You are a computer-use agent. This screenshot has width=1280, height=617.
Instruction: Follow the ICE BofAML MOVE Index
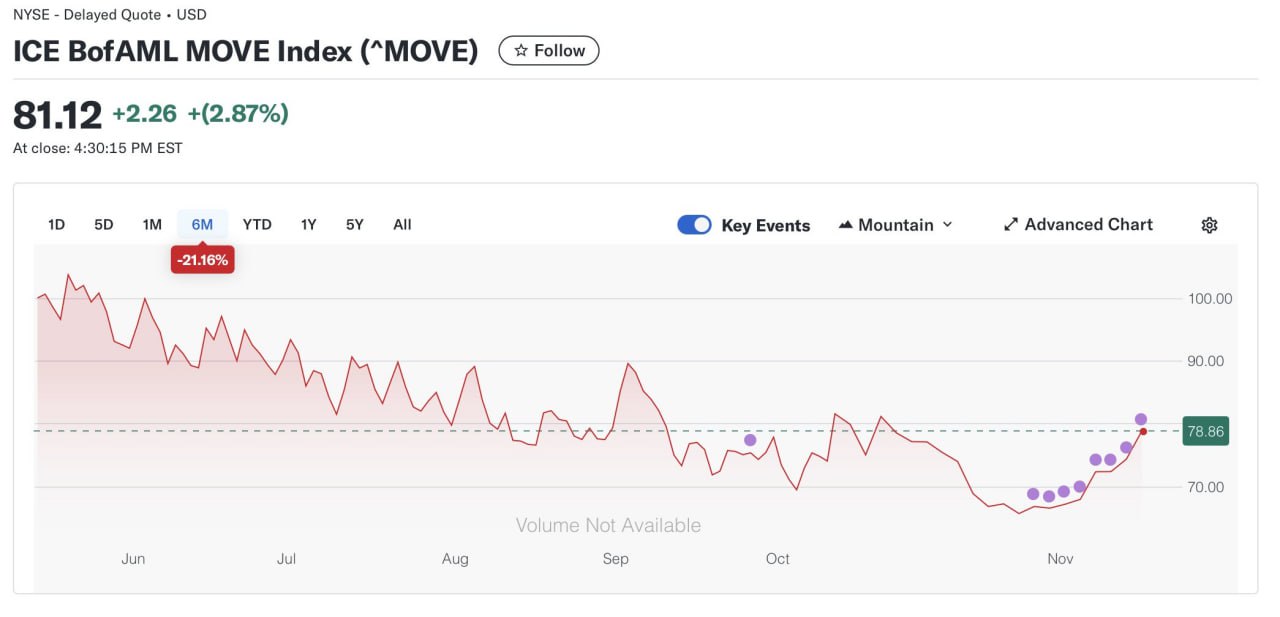(x=549, y=51)
